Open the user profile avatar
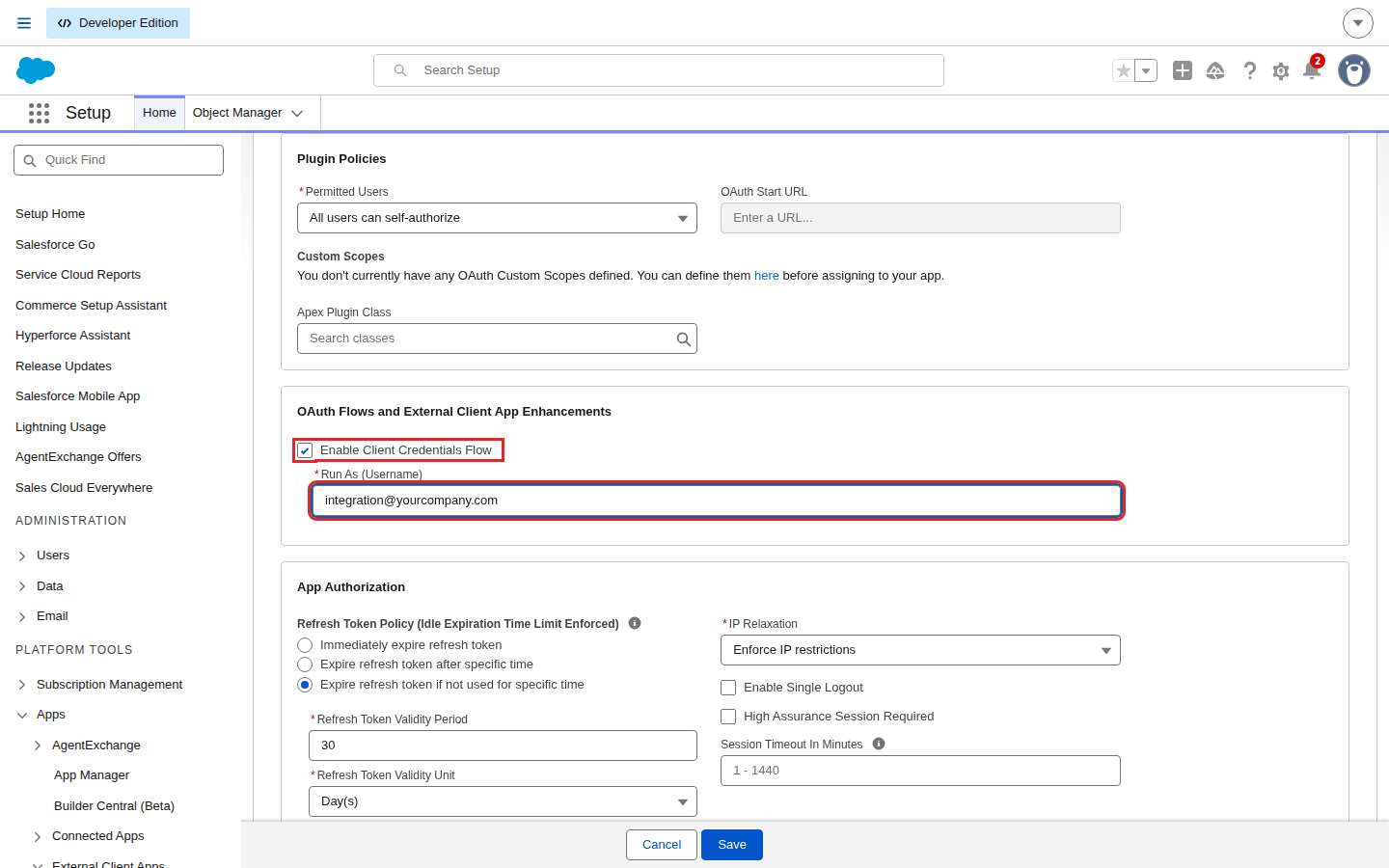Image resolution: width=1389 pixels, height=868 pixels. tap(1354, 70)
